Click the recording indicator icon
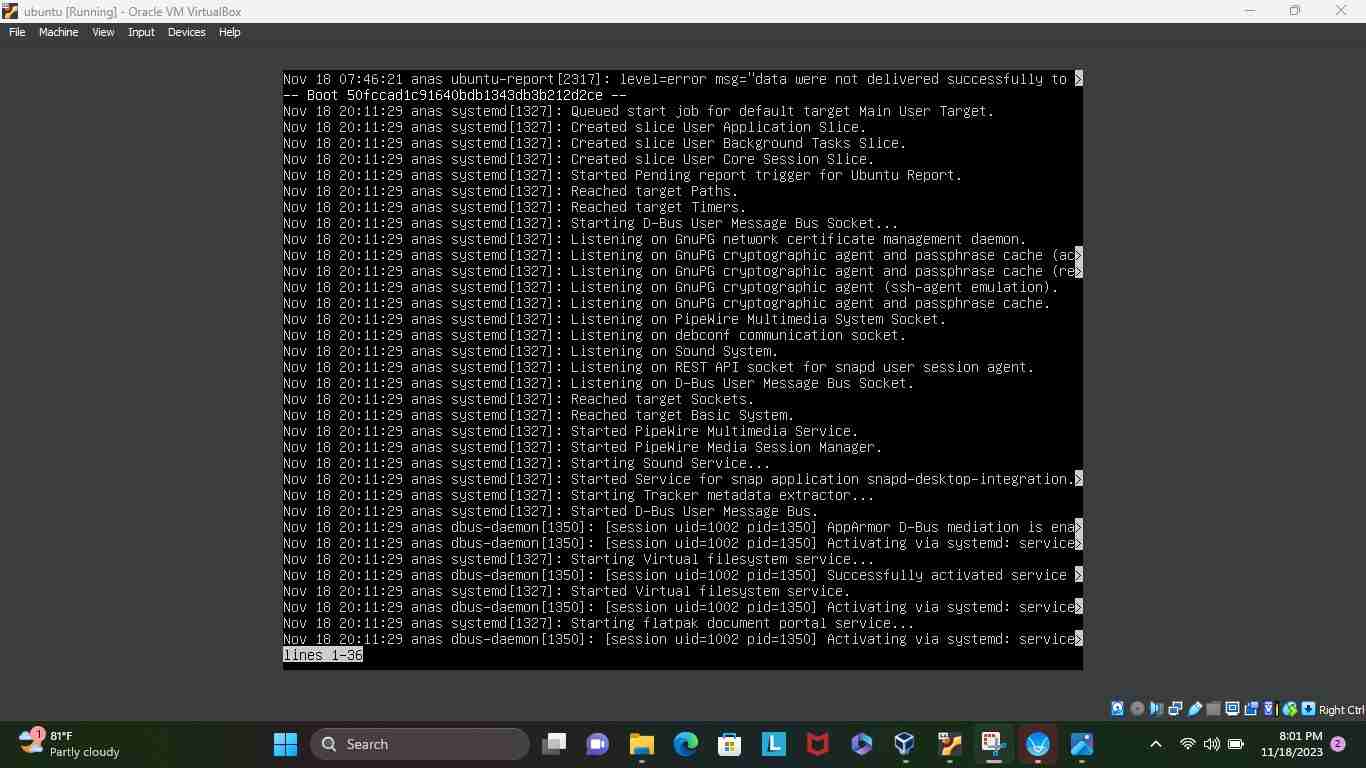This screenshot has height=768, width=1366. pos(1251,709)
